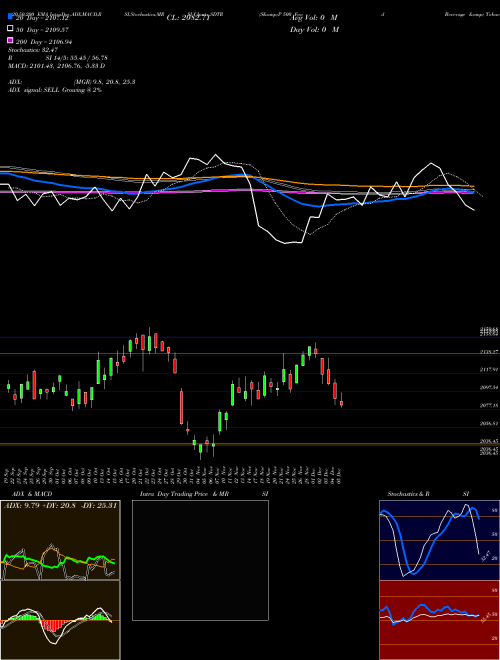Image resolution: width=500 pixels, height=660 pixels.
Task: Click the 'Stochastics & R' panel title
Action: (x=408, y=494)
